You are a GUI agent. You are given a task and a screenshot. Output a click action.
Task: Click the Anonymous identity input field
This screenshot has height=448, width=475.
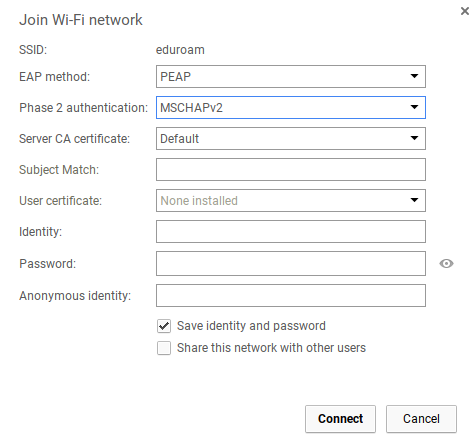[291, 295]
